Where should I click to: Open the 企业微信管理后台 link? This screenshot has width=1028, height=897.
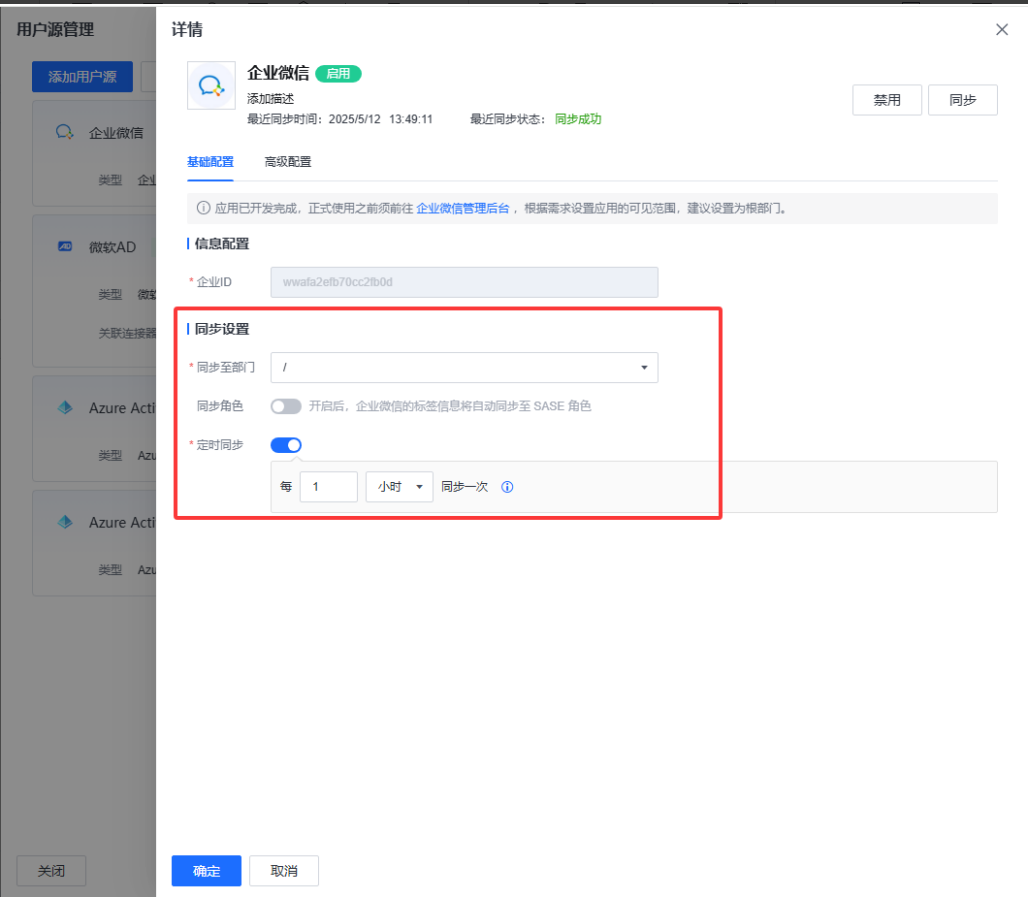point(462,209)
